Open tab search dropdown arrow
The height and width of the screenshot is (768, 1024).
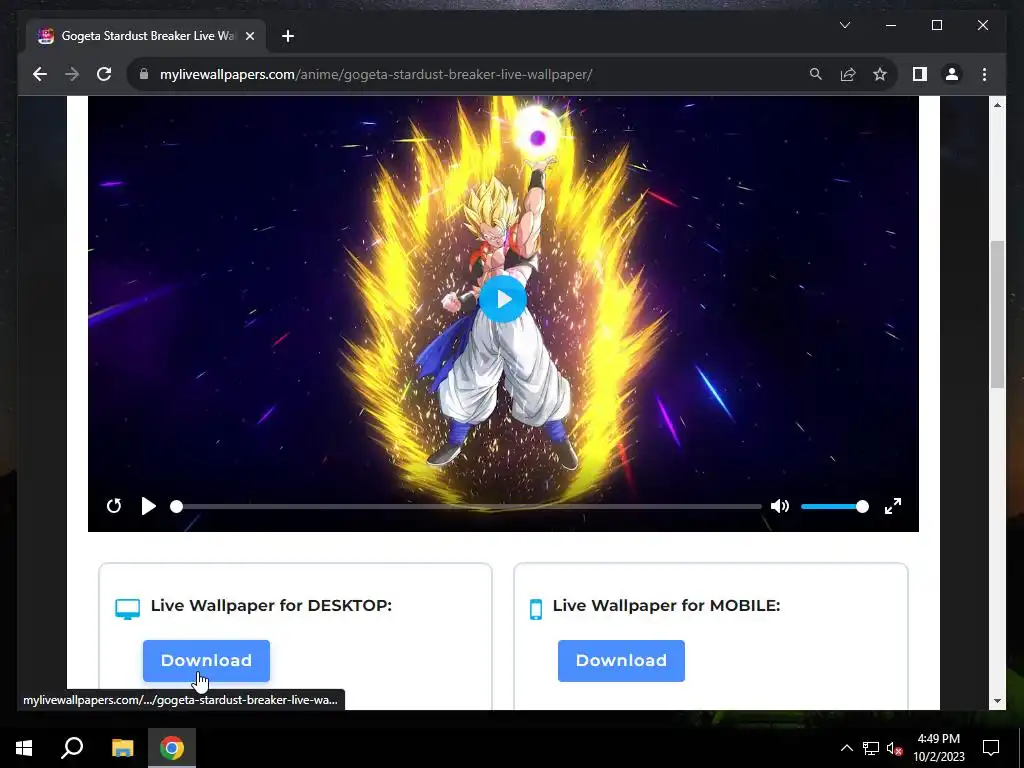(844, 25)
